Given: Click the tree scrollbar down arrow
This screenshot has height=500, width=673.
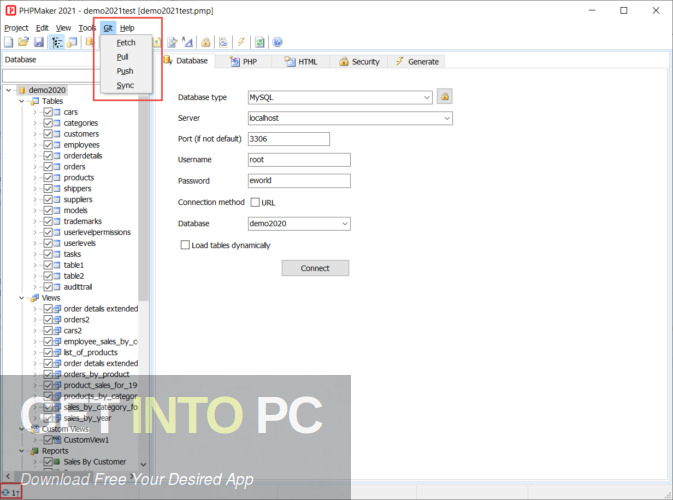Looking at the screenshot, I should tap(143, 464).
